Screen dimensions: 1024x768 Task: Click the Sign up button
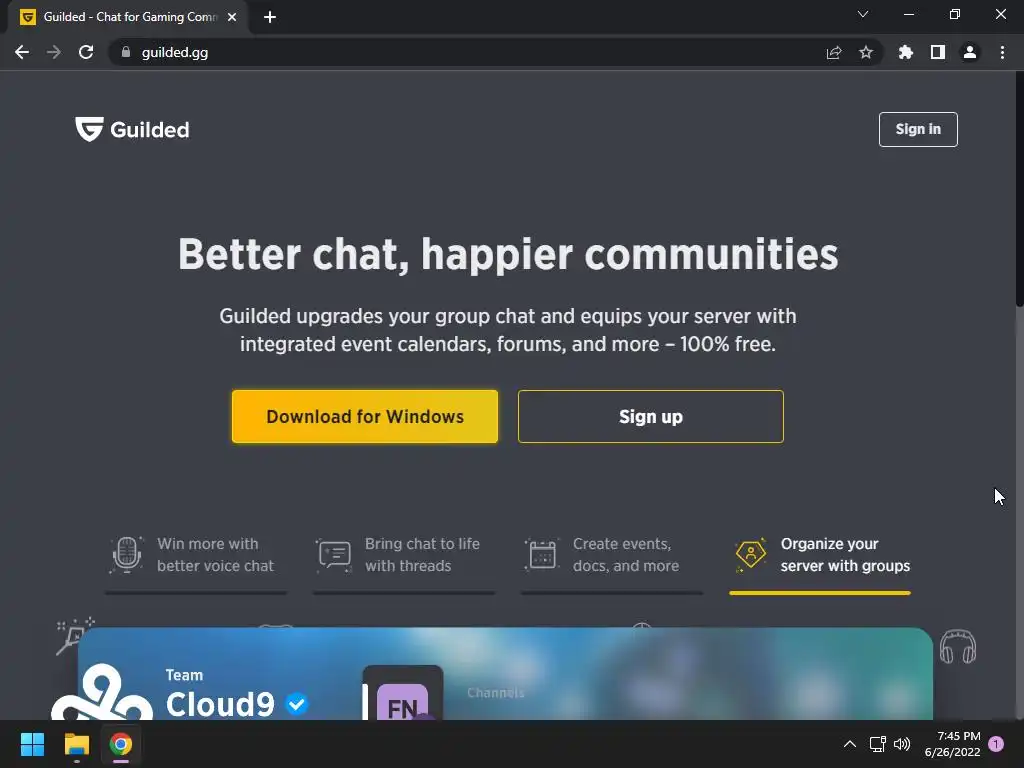point(650,417)
